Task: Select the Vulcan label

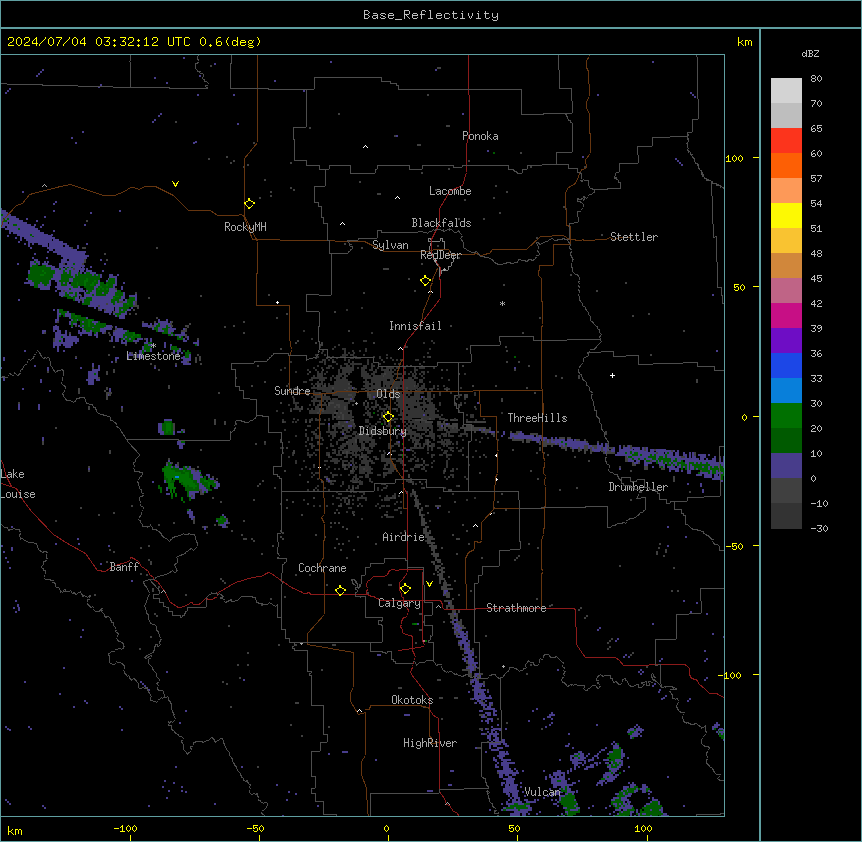Action: tap(542, 792)
